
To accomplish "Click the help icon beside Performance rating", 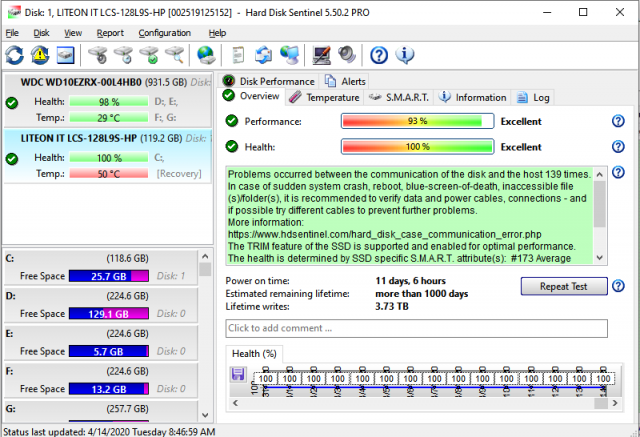I will coord(618,121).
